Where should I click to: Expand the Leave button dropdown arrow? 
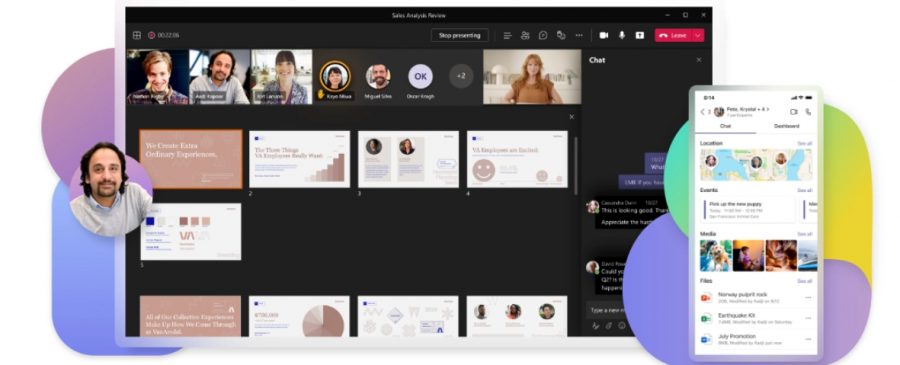point(698,35)
